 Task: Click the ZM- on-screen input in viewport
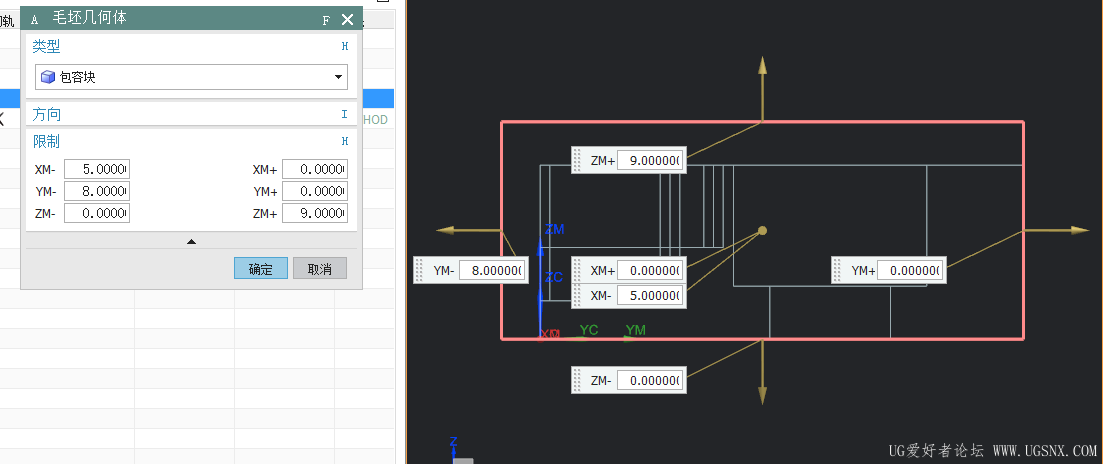(x=650, y=380)
